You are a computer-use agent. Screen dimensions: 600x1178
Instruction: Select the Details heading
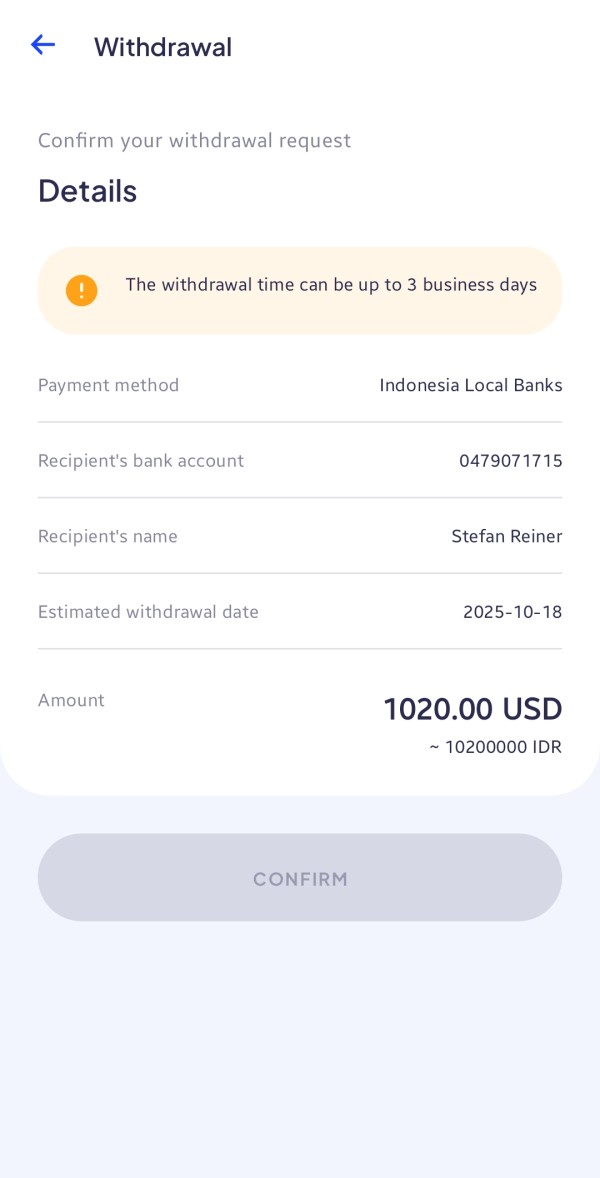pos(87,191)
